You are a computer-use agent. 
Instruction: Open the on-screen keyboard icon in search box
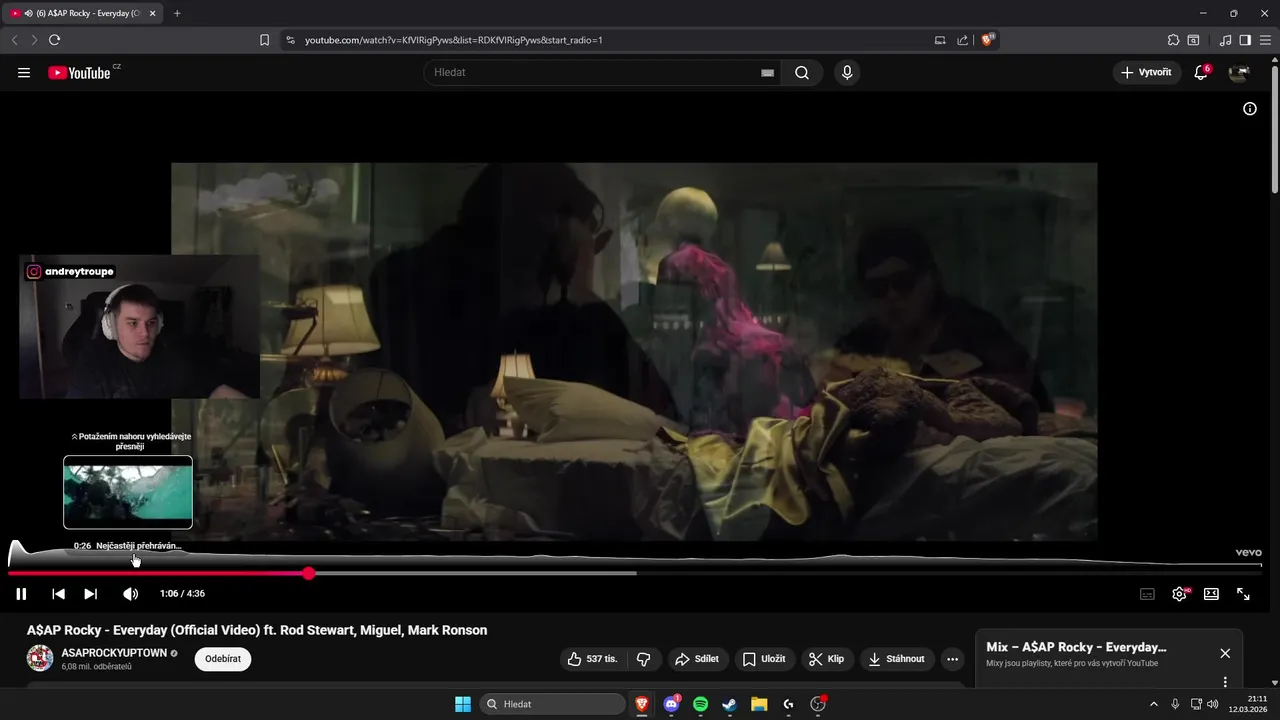click(767, 73)
